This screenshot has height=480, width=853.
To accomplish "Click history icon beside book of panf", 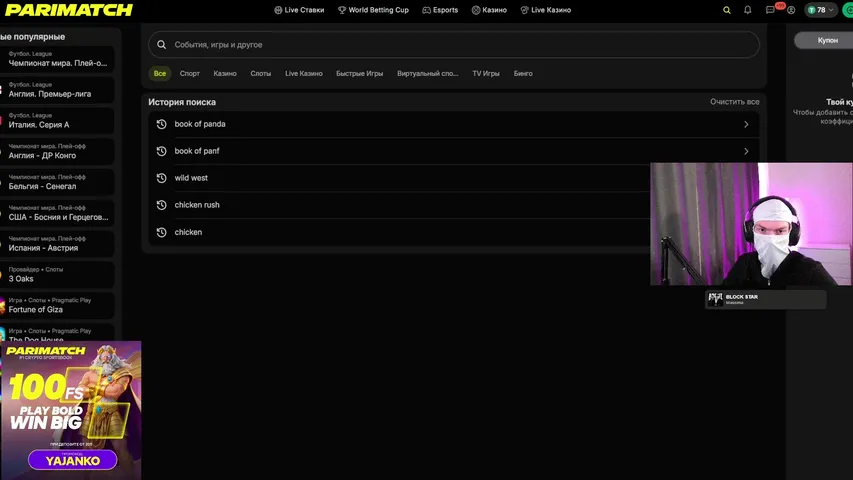I will tap(162, 151).
